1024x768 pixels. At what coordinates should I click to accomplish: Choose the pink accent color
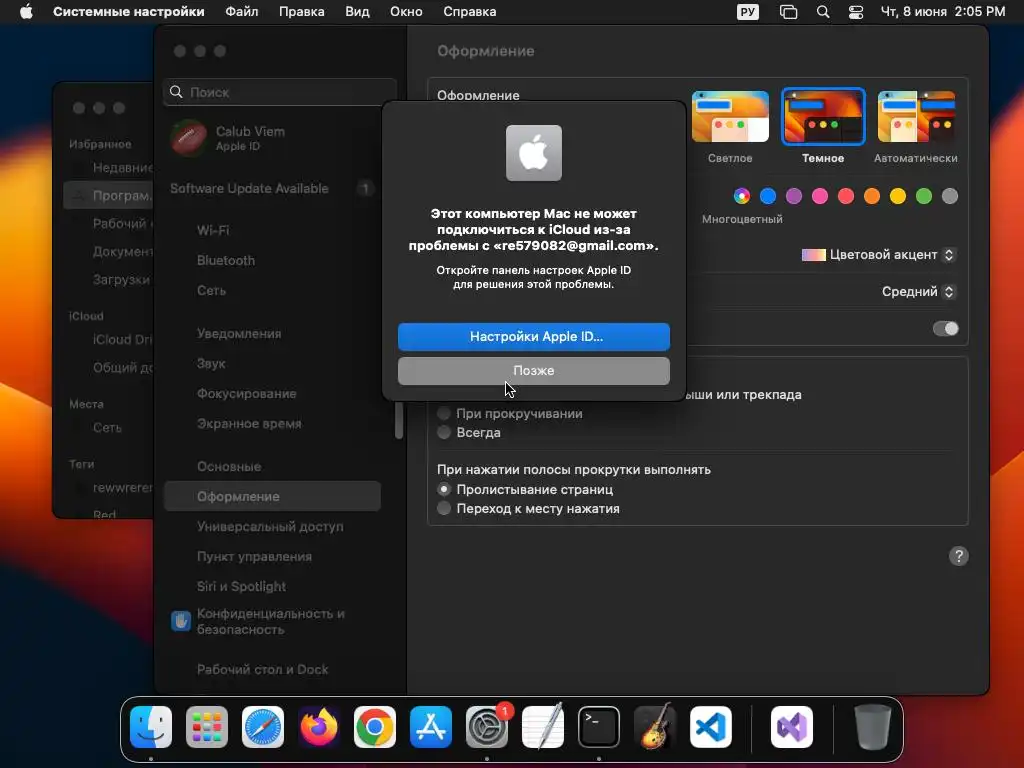coord(820,196)
